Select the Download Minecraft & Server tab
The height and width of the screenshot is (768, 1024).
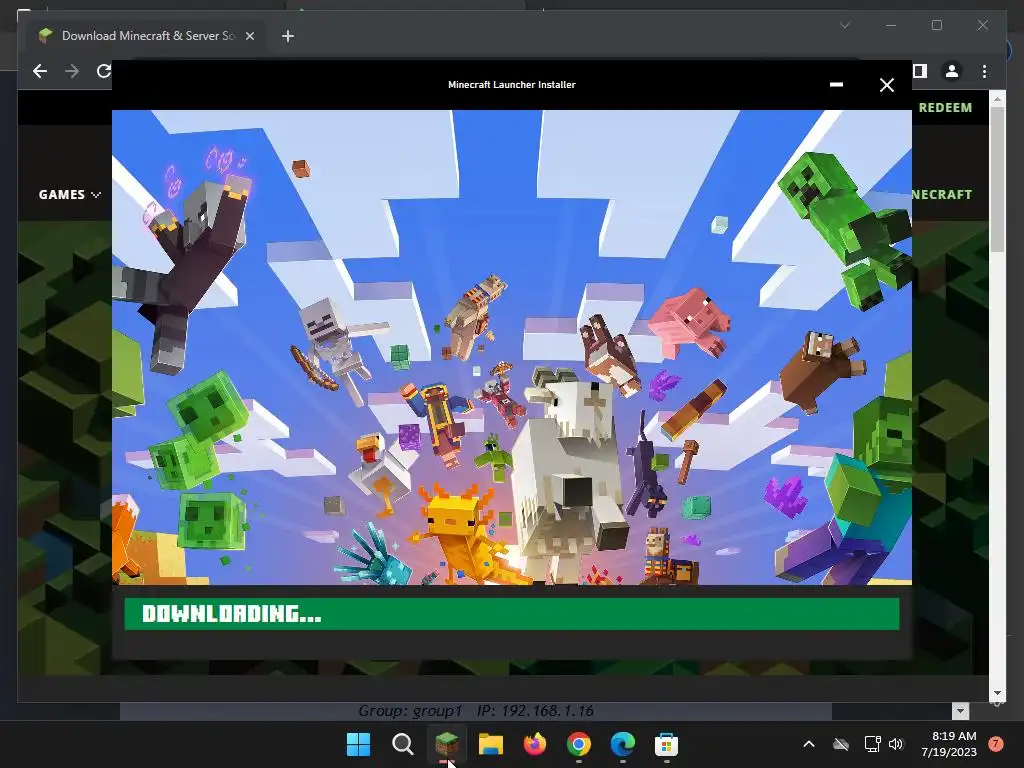[x=146, y=36]
